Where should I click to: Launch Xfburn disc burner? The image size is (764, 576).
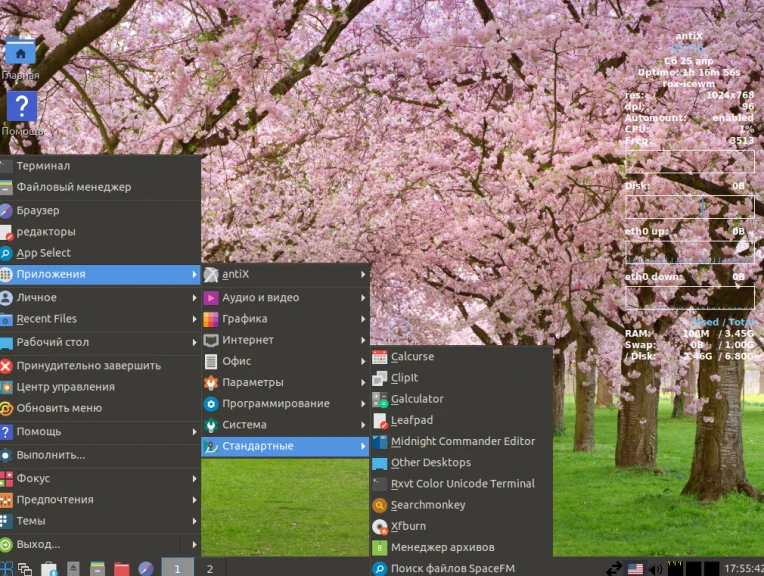pos(407,526)
